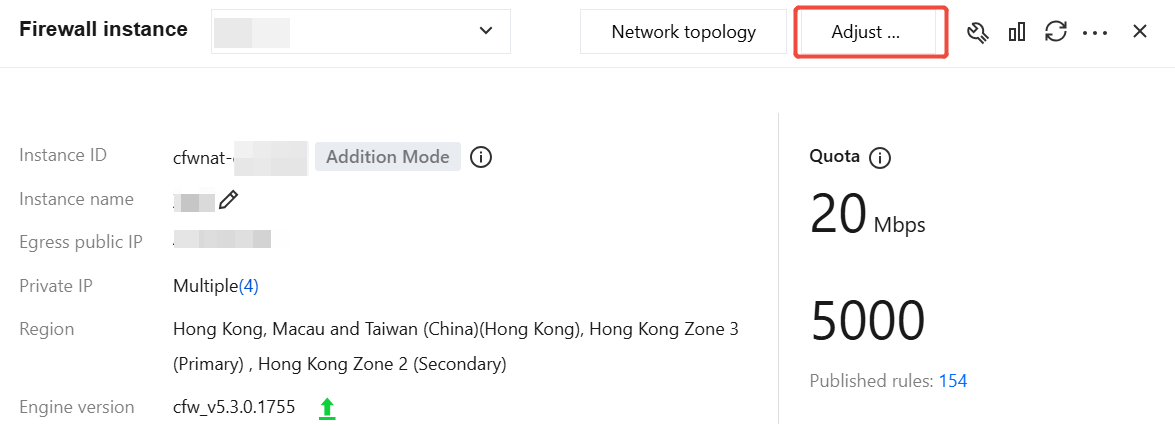Open the Published rules 154 link
Screen dimensions: 1175x426
[952, 381]
